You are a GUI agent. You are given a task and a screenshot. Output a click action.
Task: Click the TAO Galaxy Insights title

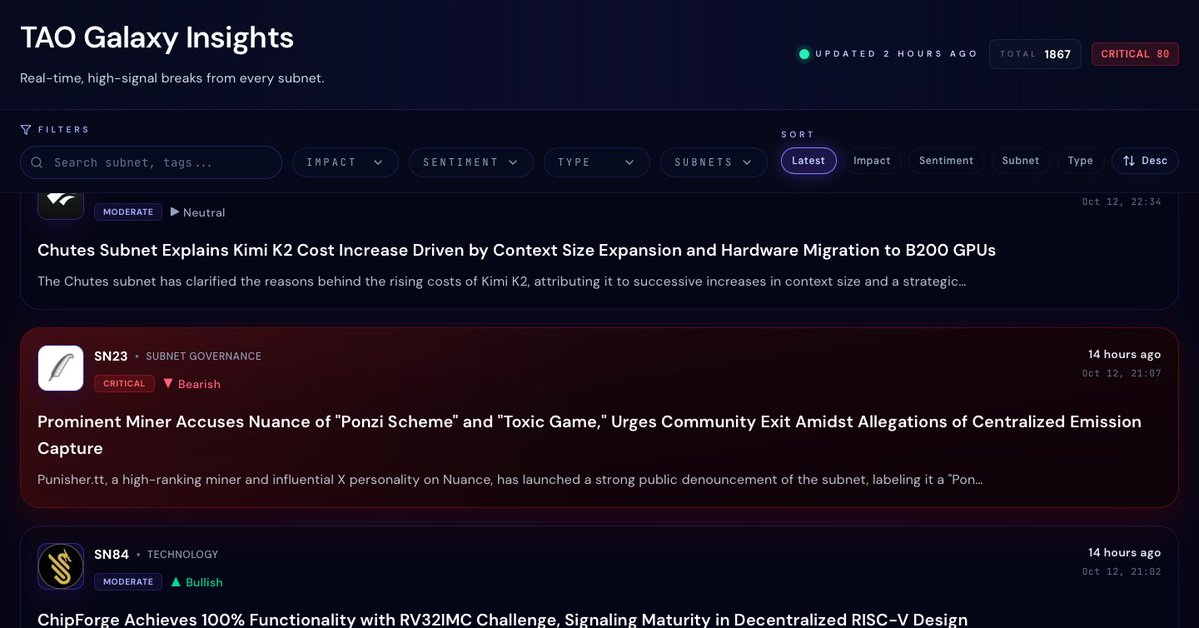click(157, 37)
